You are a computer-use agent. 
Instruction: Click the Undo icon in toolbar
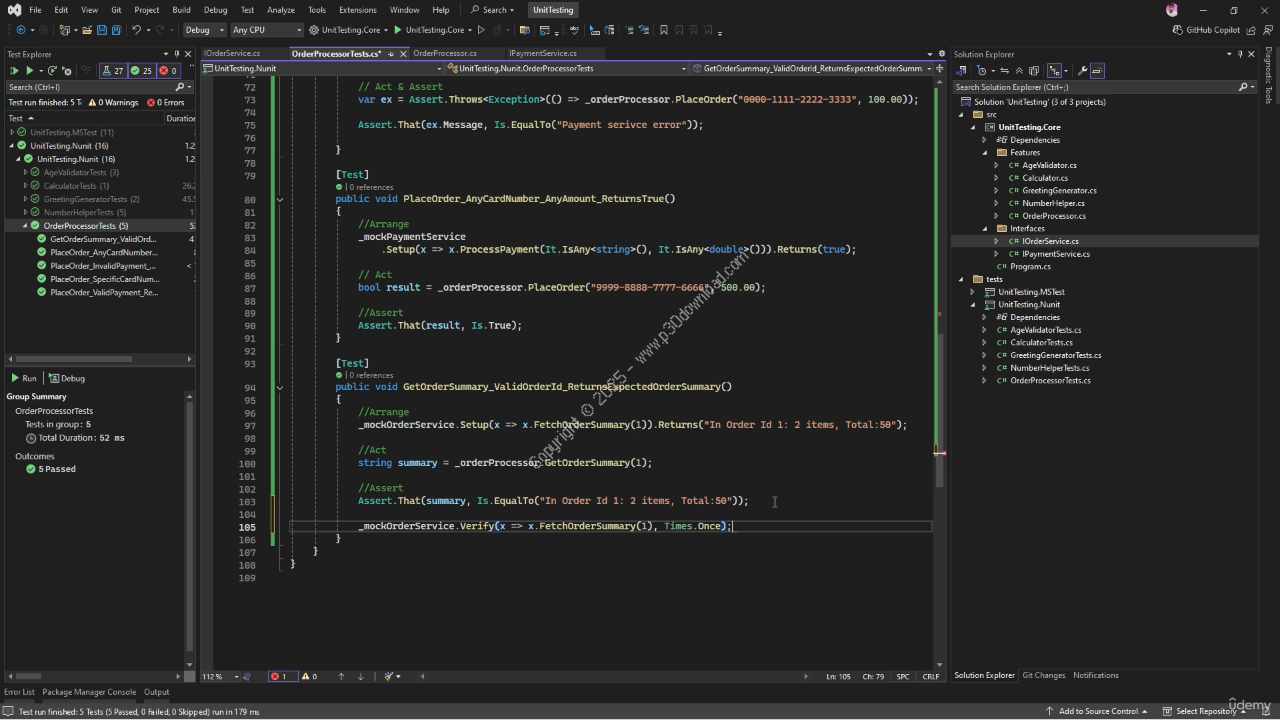tap(136, 30)
